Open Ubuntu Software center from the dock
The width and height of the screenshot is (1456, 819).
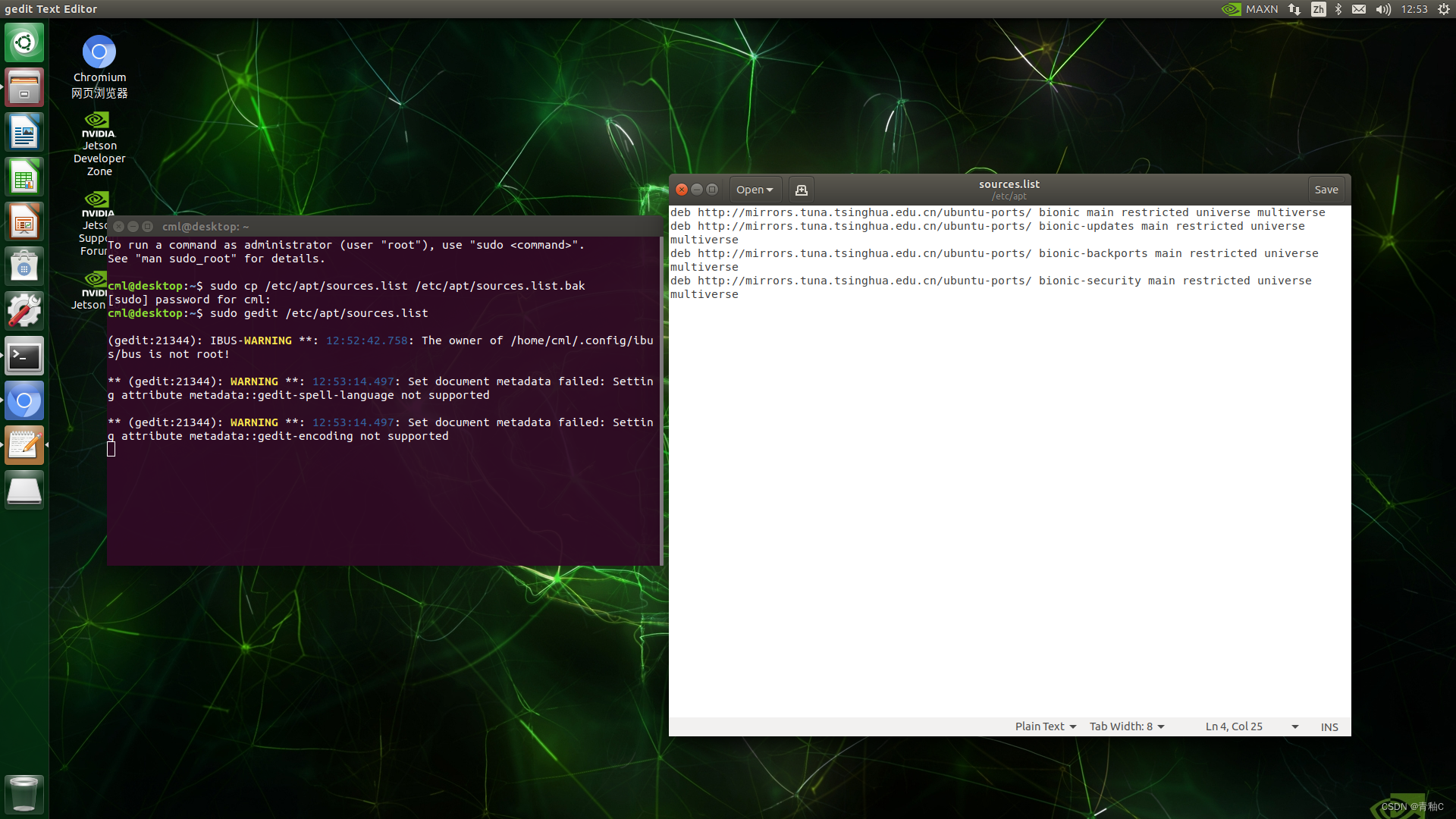tap(24, 266)
